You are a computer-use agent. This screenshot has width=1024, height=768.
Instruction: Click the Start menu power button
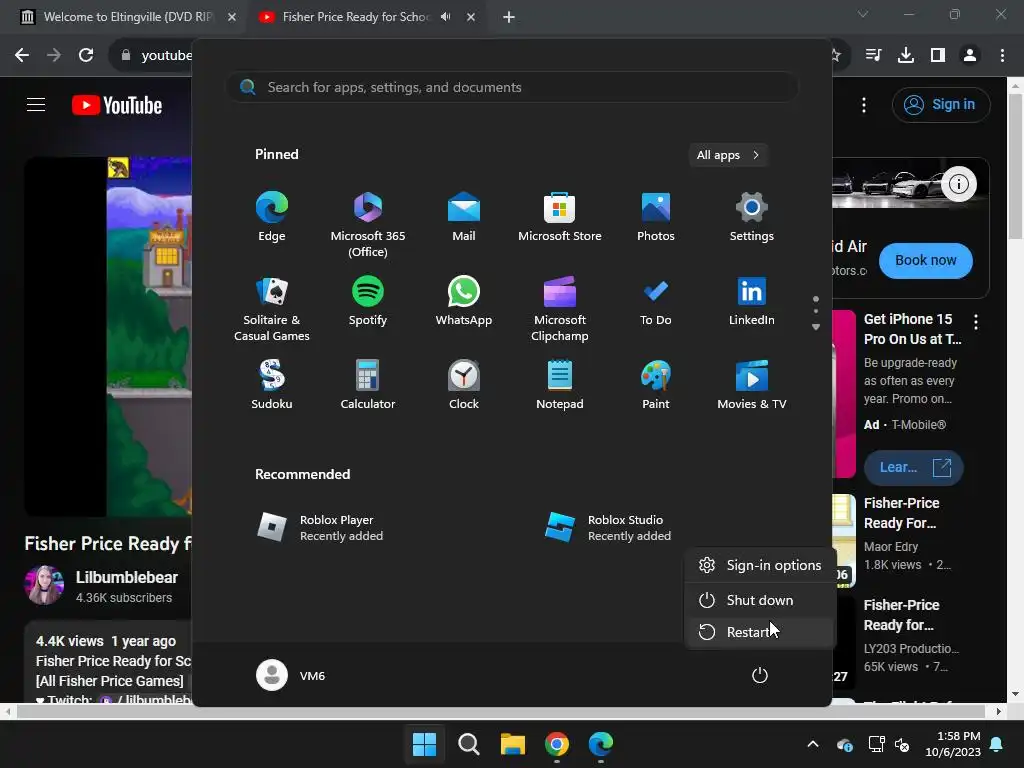click(x=760, y=675)
